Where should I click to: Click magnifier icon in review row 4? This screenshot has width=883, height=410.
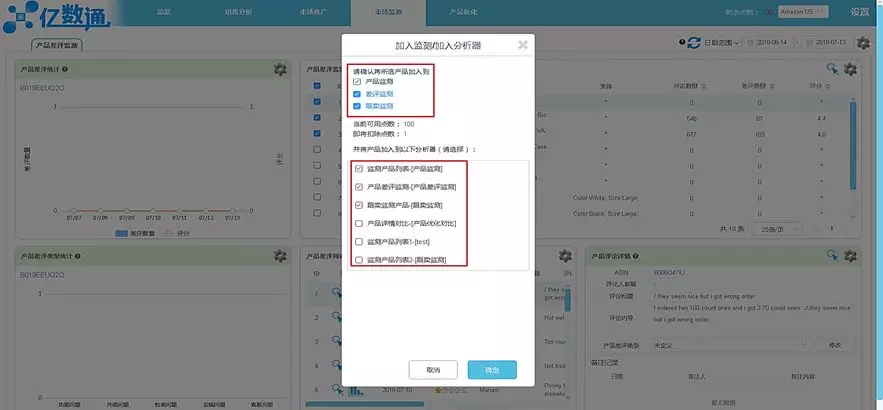point(337,366)
